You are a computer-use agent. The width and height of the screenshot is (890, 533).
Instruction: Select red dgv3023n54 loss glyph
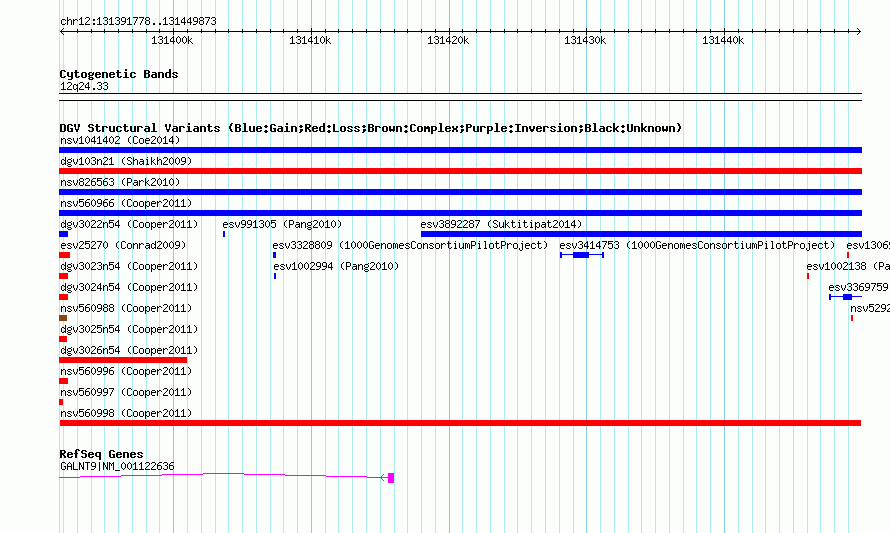pyautogui.click(x=64, y=276)
